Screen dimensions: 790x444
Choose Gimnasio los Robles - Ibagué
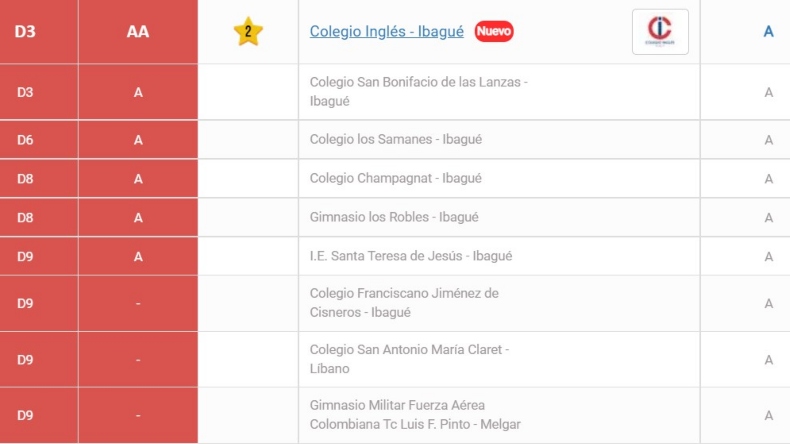pyautogui.click(x=394, y=217)
